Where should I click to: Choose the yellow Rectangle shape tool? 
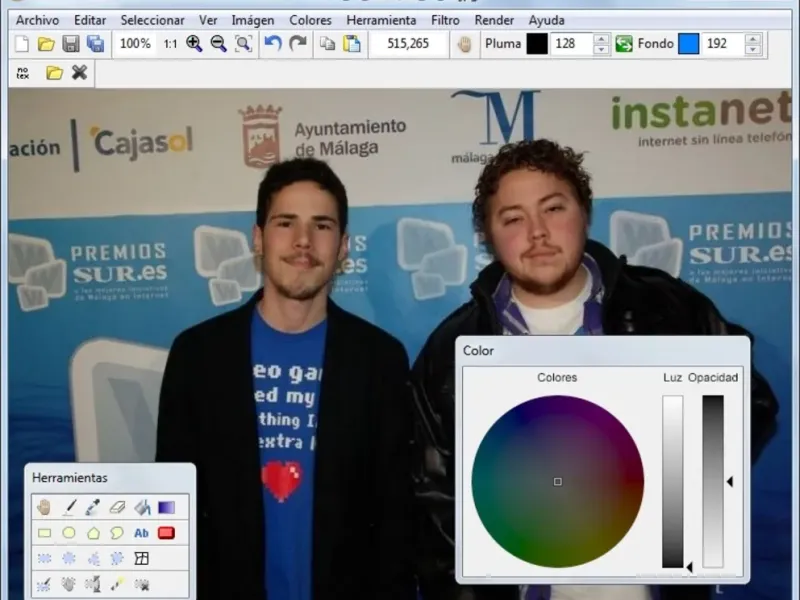coord(44,533)
